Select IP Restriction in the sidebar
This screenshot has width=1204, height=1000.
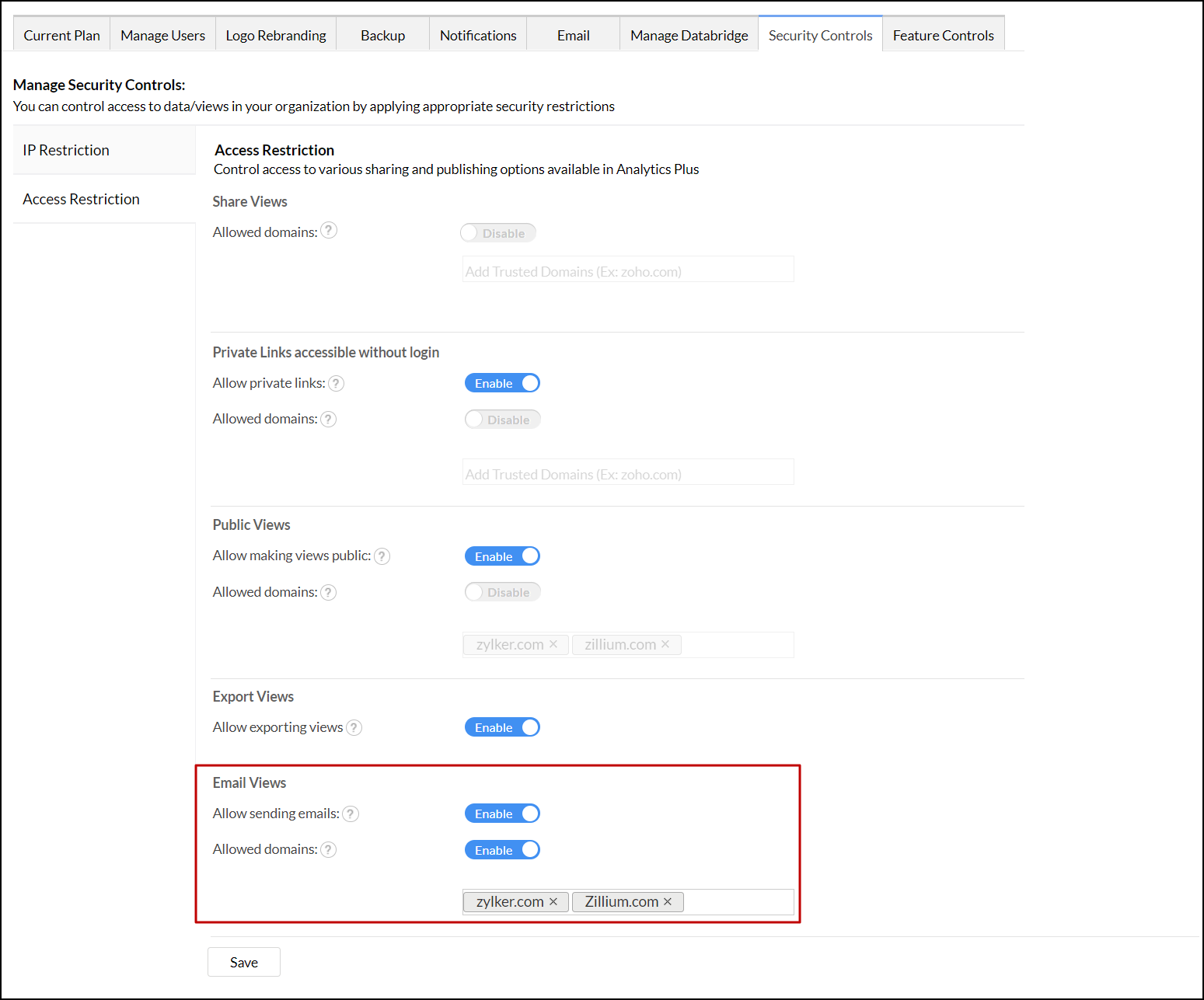pyautogui.click(x=65, y=149)
